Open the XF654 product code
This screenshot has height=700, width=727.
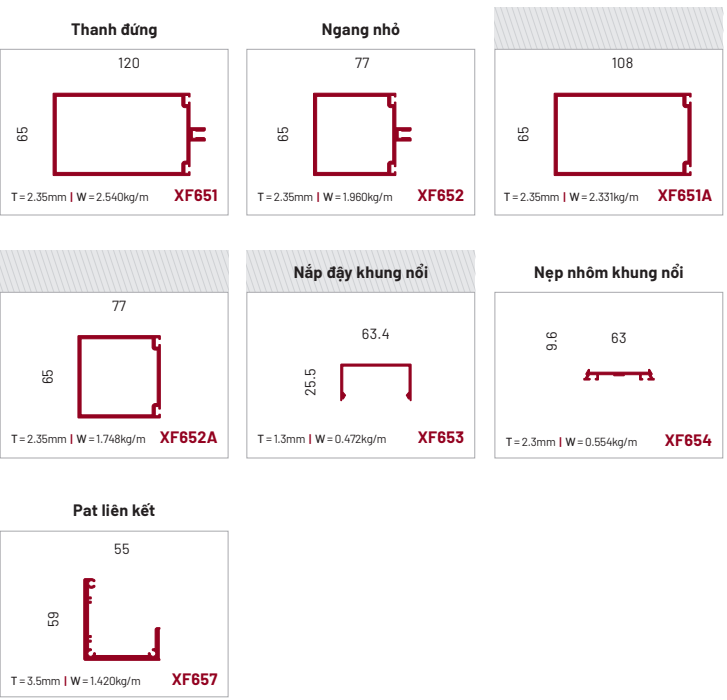(688, 440)
